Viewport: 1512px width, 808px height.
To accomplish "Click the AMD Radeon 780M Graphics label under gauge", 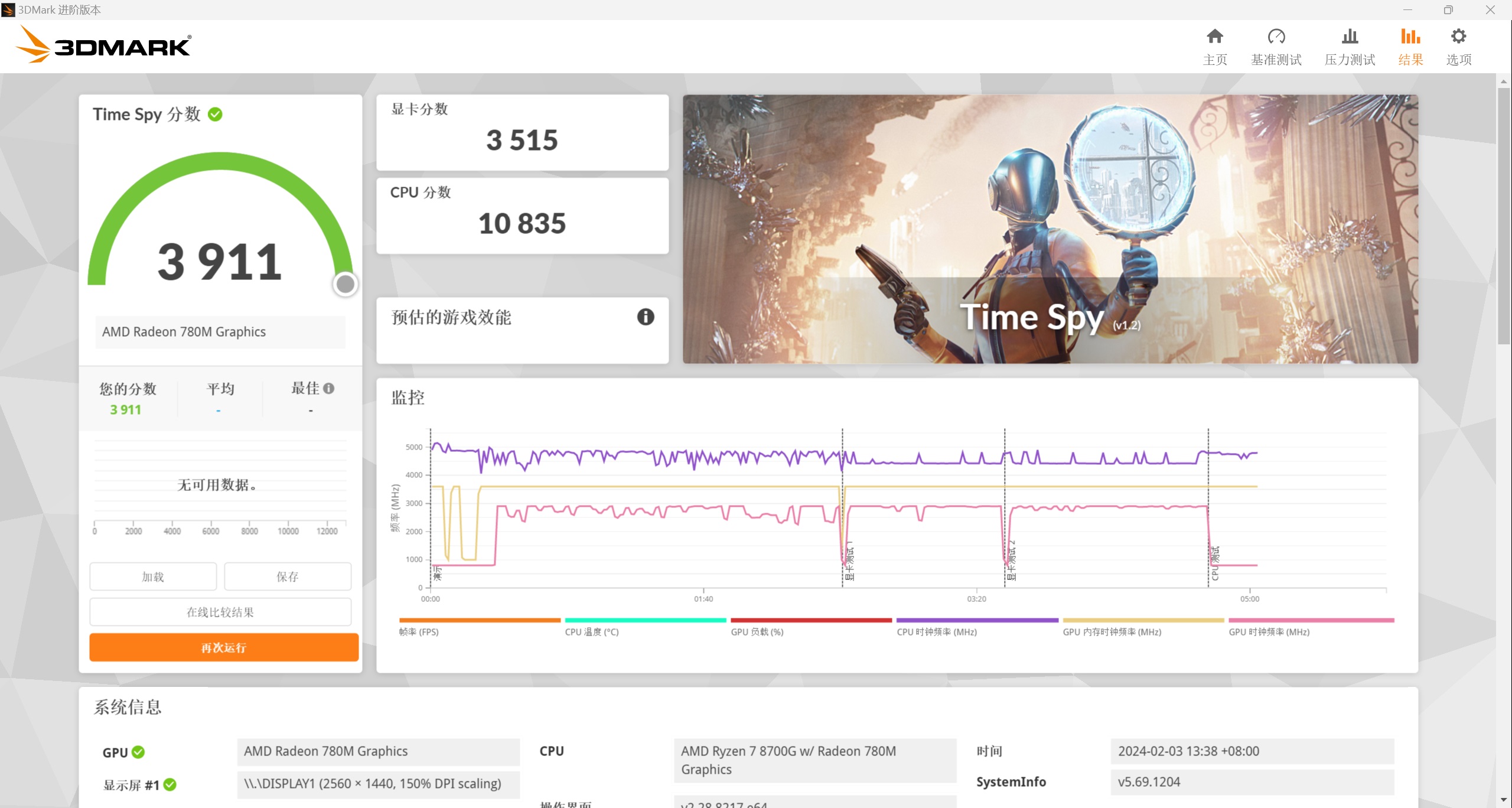I will 220,332.
